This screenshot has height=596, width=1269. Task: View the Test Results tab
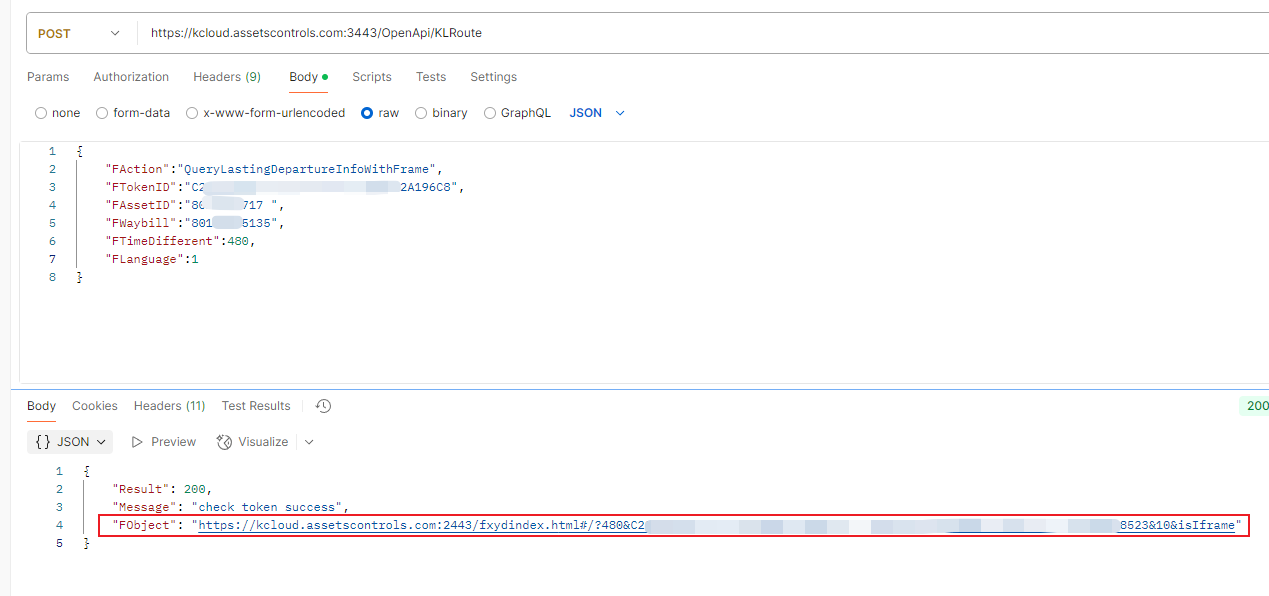(256, 406)
